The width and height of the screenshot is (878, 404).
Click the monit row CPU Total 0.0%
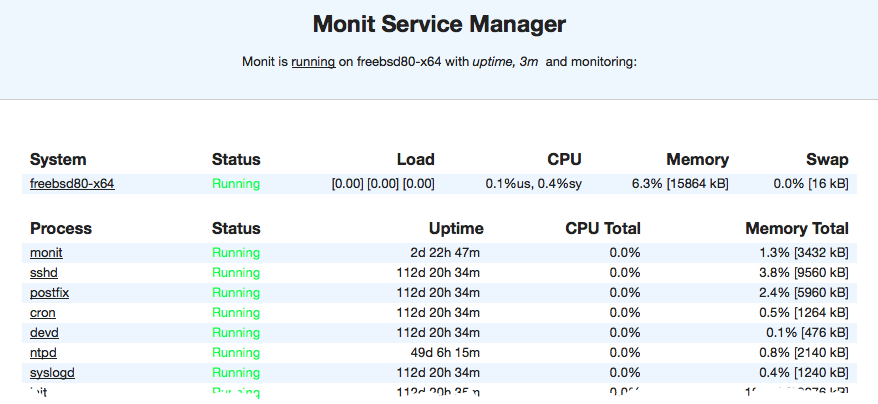pos(625,253)
